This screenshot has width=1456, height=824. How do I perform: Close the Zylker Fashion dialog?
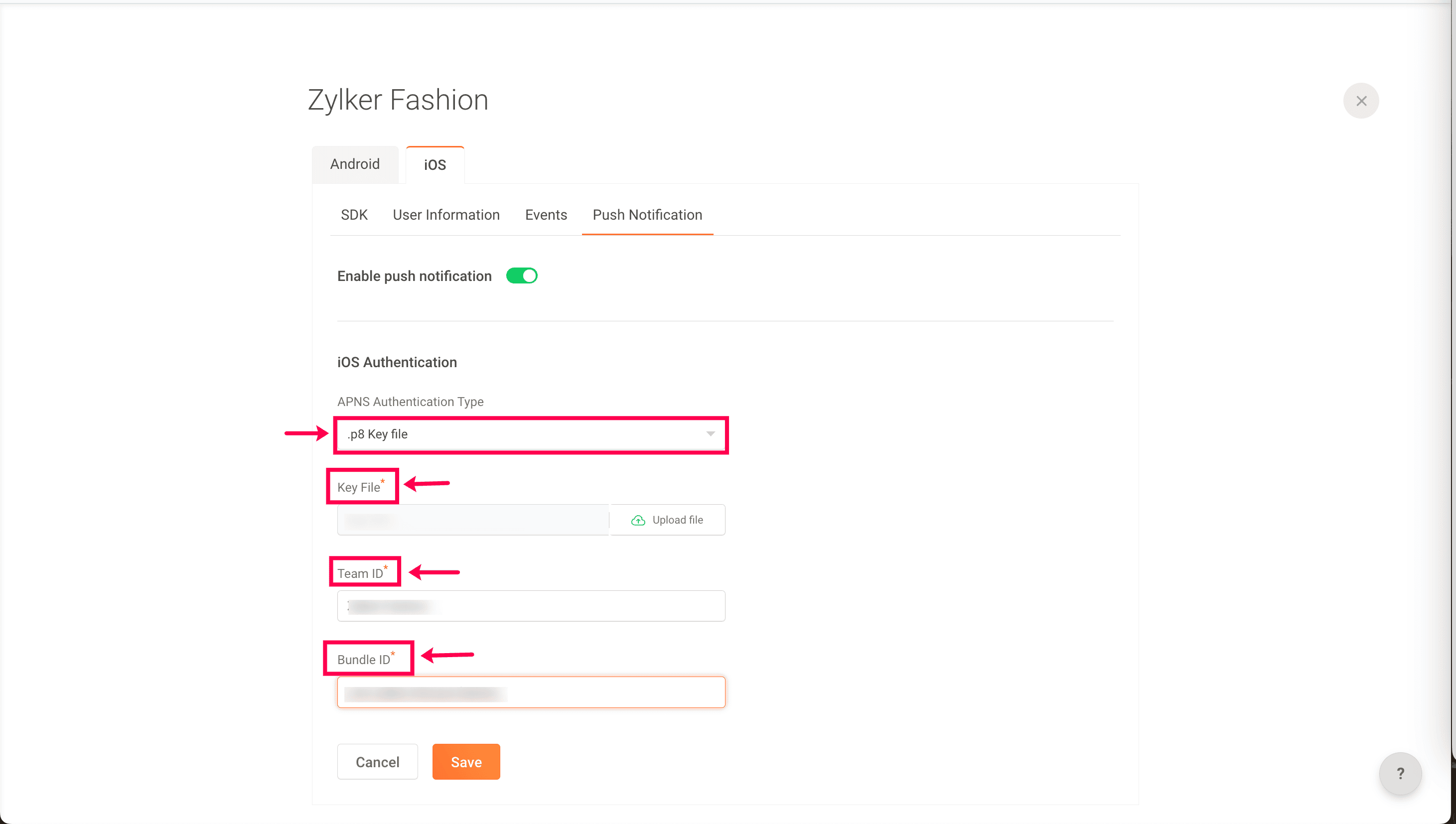coord(1360,101)
